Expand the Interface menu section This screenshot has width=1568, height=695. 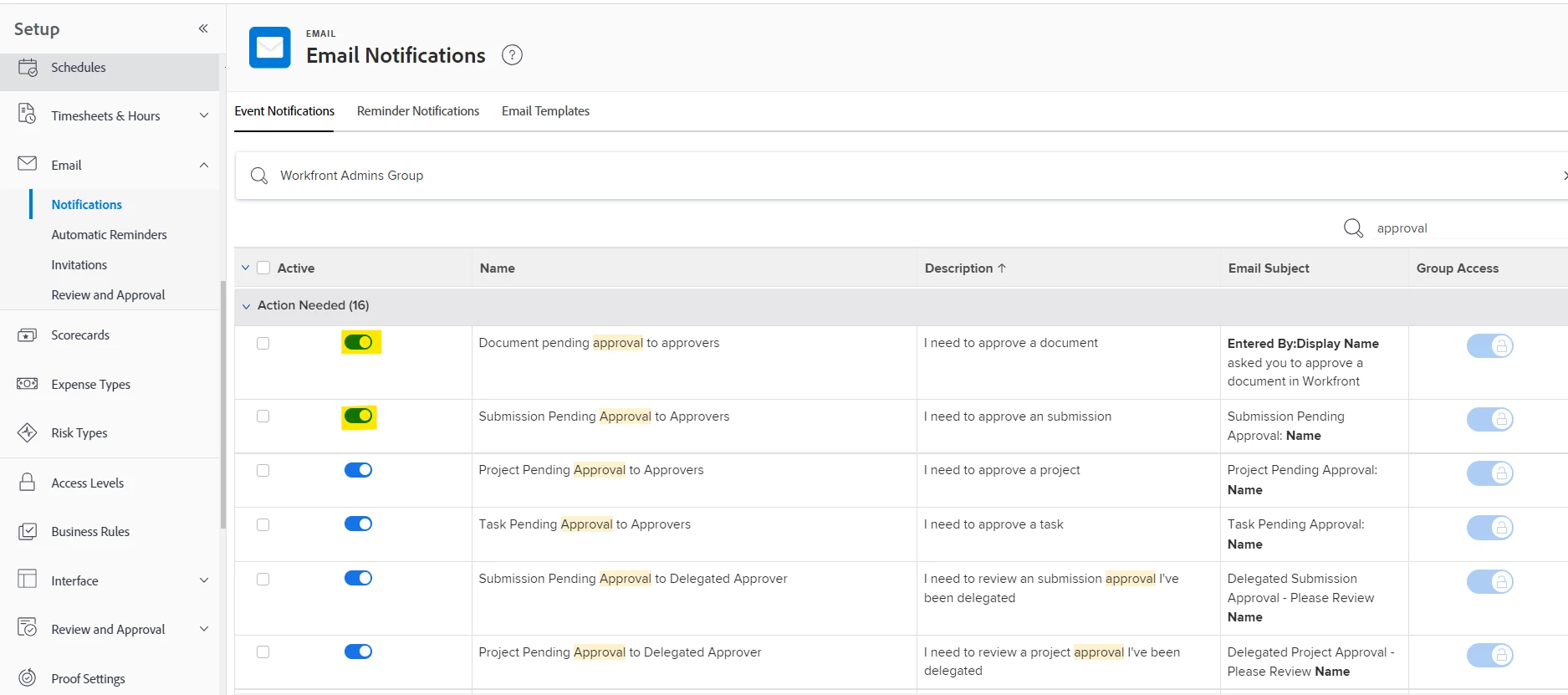pyautogui.click(x=204, y=580)
